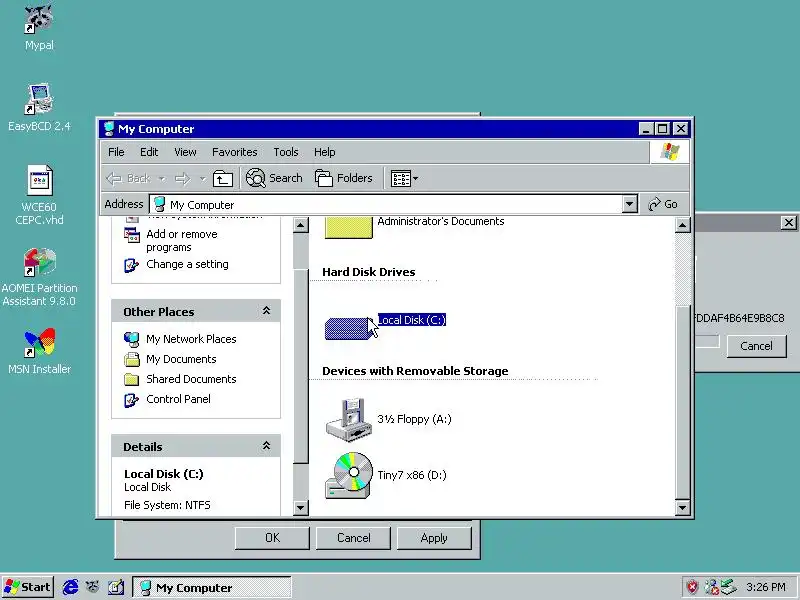
Task: Click main pane scrollbar up arrow
Action: pyautogui.click(x=683, y=224)
